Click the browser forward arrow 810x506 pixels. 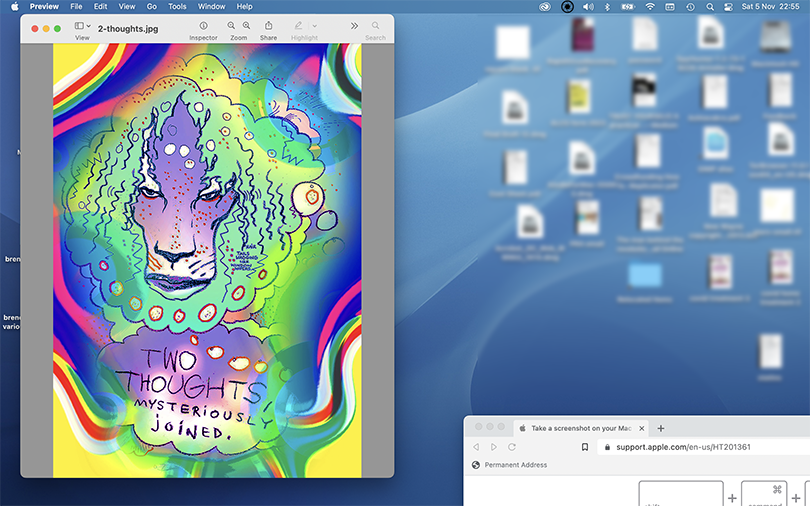(x=494, y=447)
